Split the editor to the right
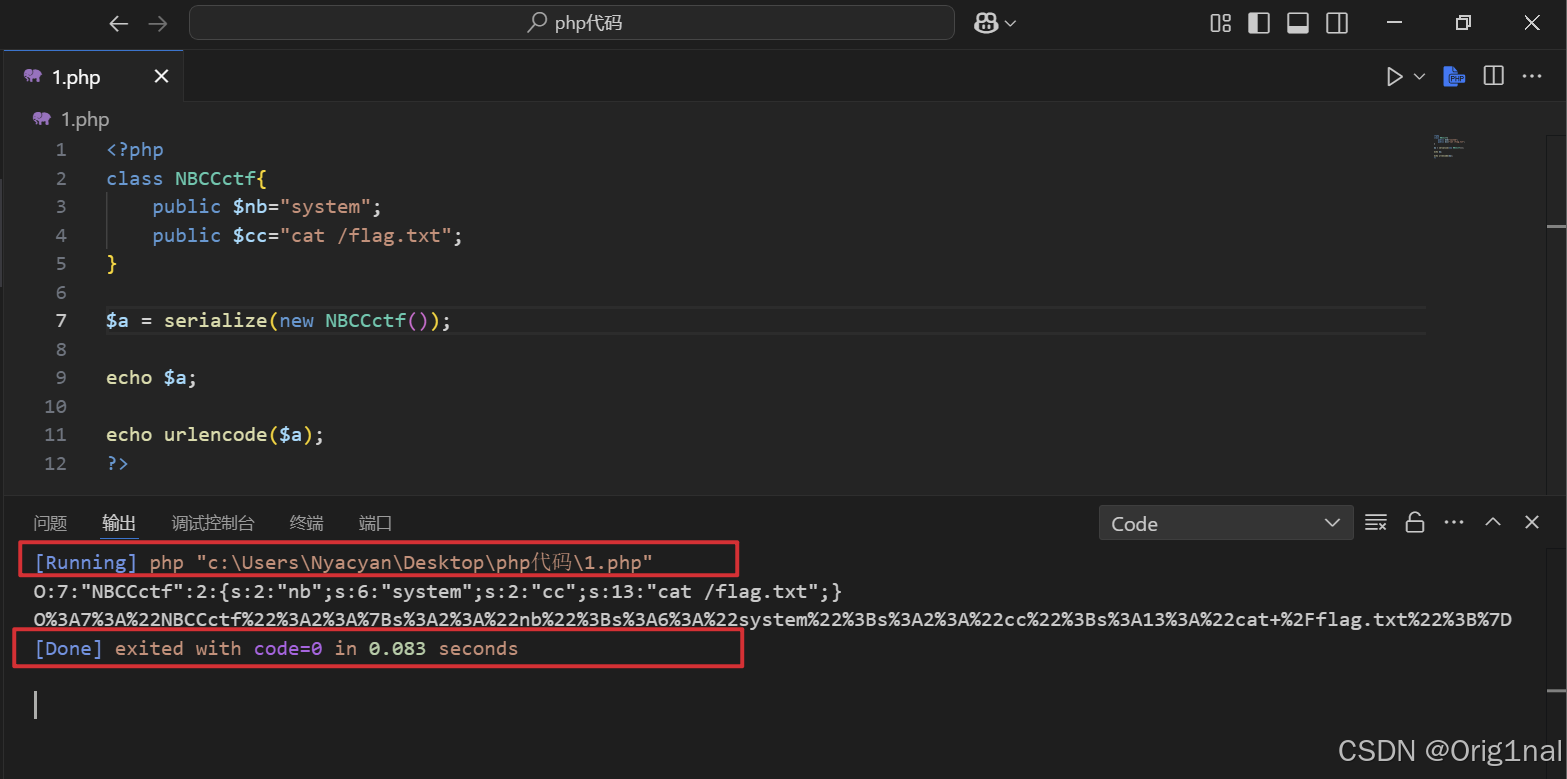Screen dimensions: 1567x779 (x=1494, y=76)
